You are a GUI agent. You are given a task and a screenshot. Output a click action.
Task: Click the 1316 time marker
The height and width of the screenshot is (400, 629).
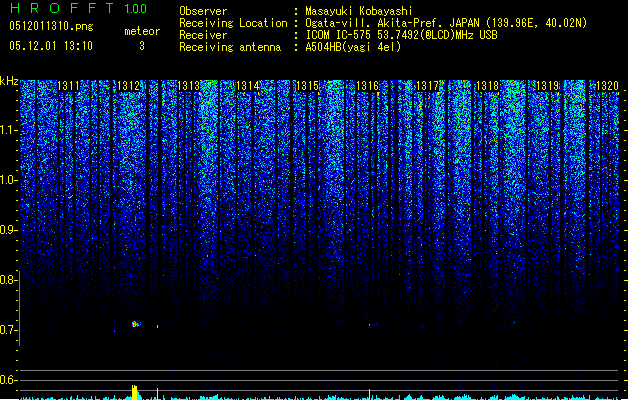click(x=367, y=85)
